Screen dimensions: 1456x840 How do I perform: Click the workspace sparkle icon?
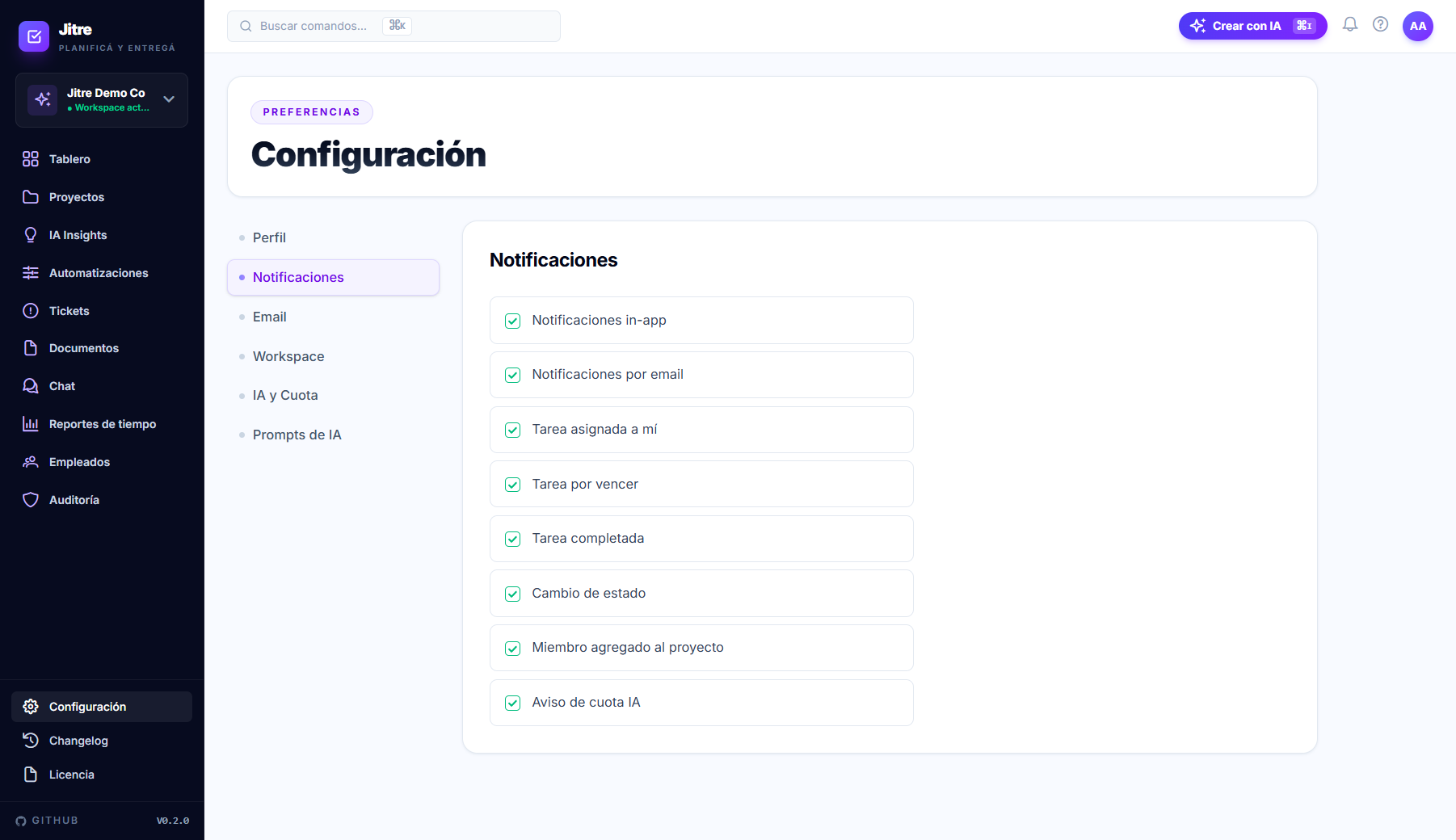click(x=43, y=99)
